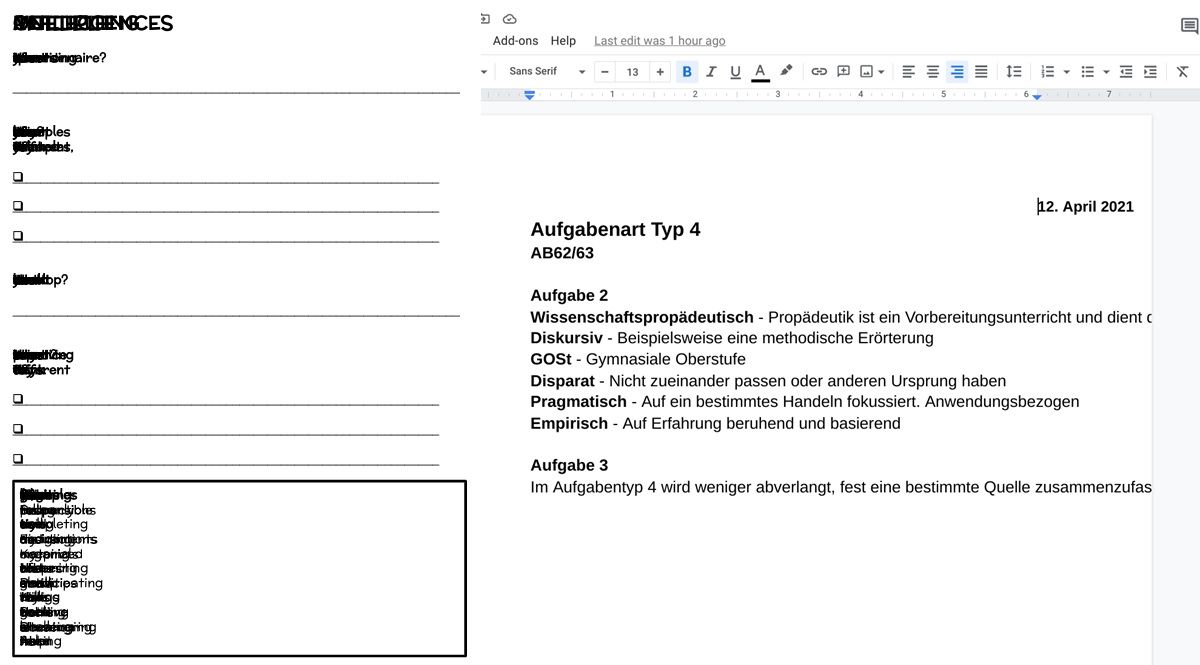Open comment history icon

point(1189,27)
